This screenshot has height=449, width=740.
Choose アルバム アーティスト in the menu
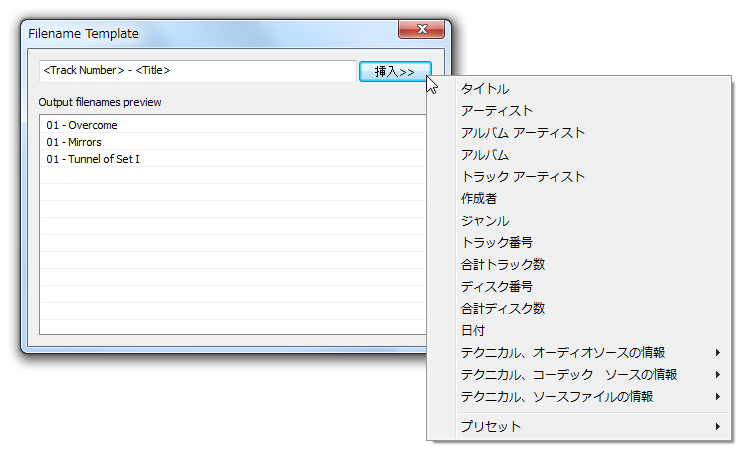[579, 133]
